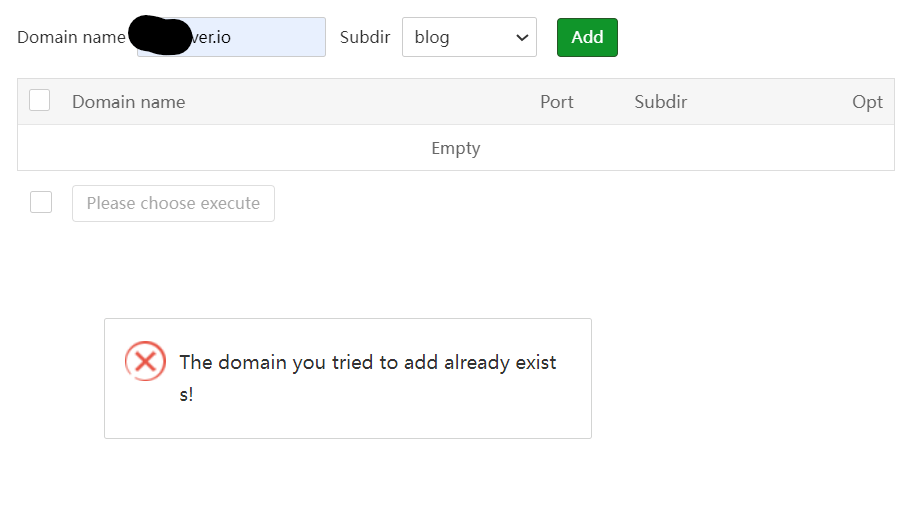
Task: Tick the select-all checkbox in the table header
Action: pos(40,100)
